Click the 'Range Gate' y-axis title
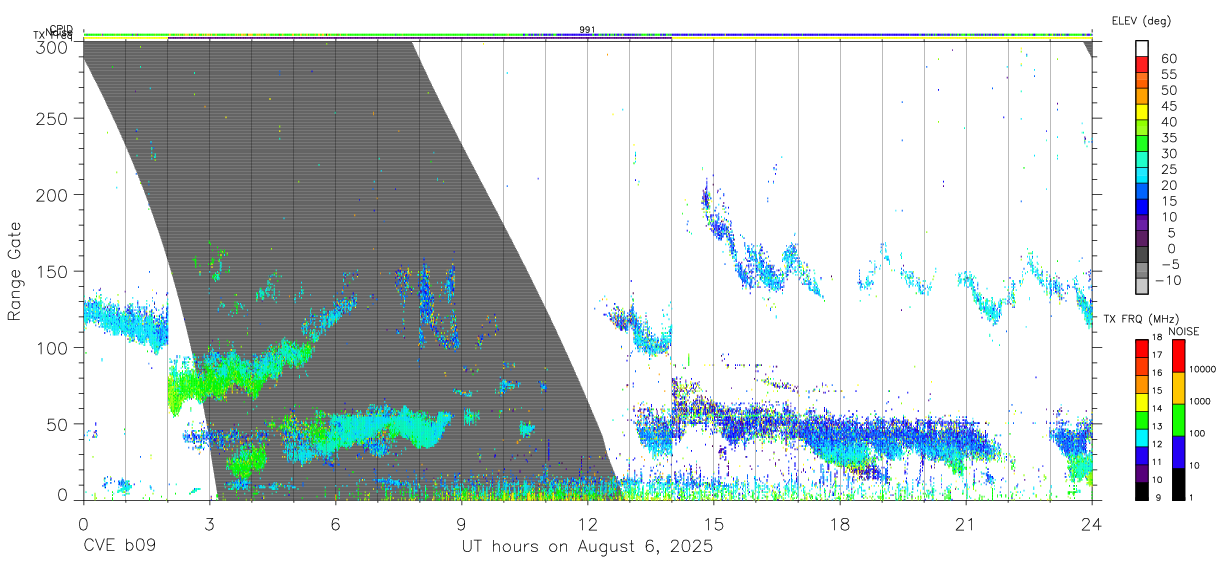The height and width of the screenshot is (567, 1228). (15, 271)
